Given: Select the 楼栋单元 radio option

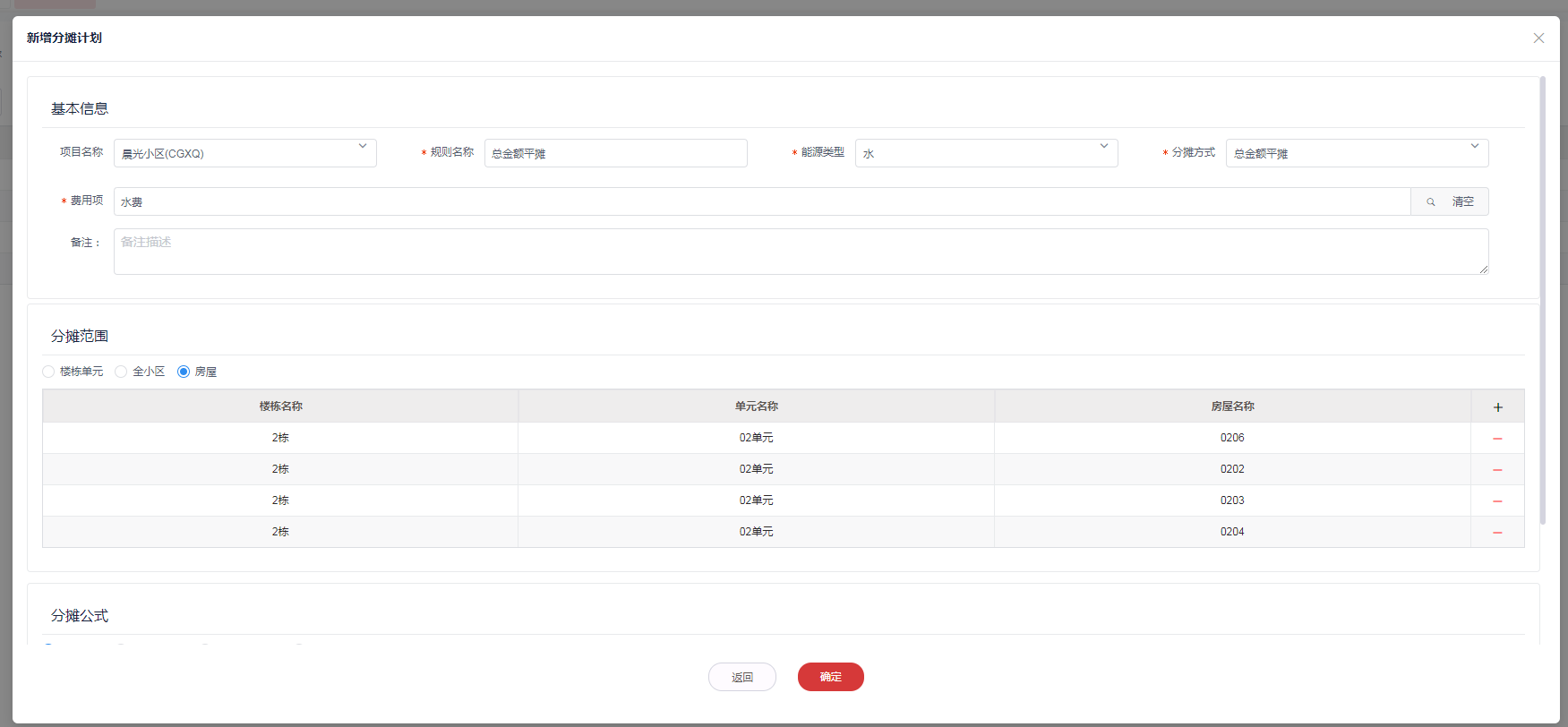Looking at the screenshot, I should [48, 372].
